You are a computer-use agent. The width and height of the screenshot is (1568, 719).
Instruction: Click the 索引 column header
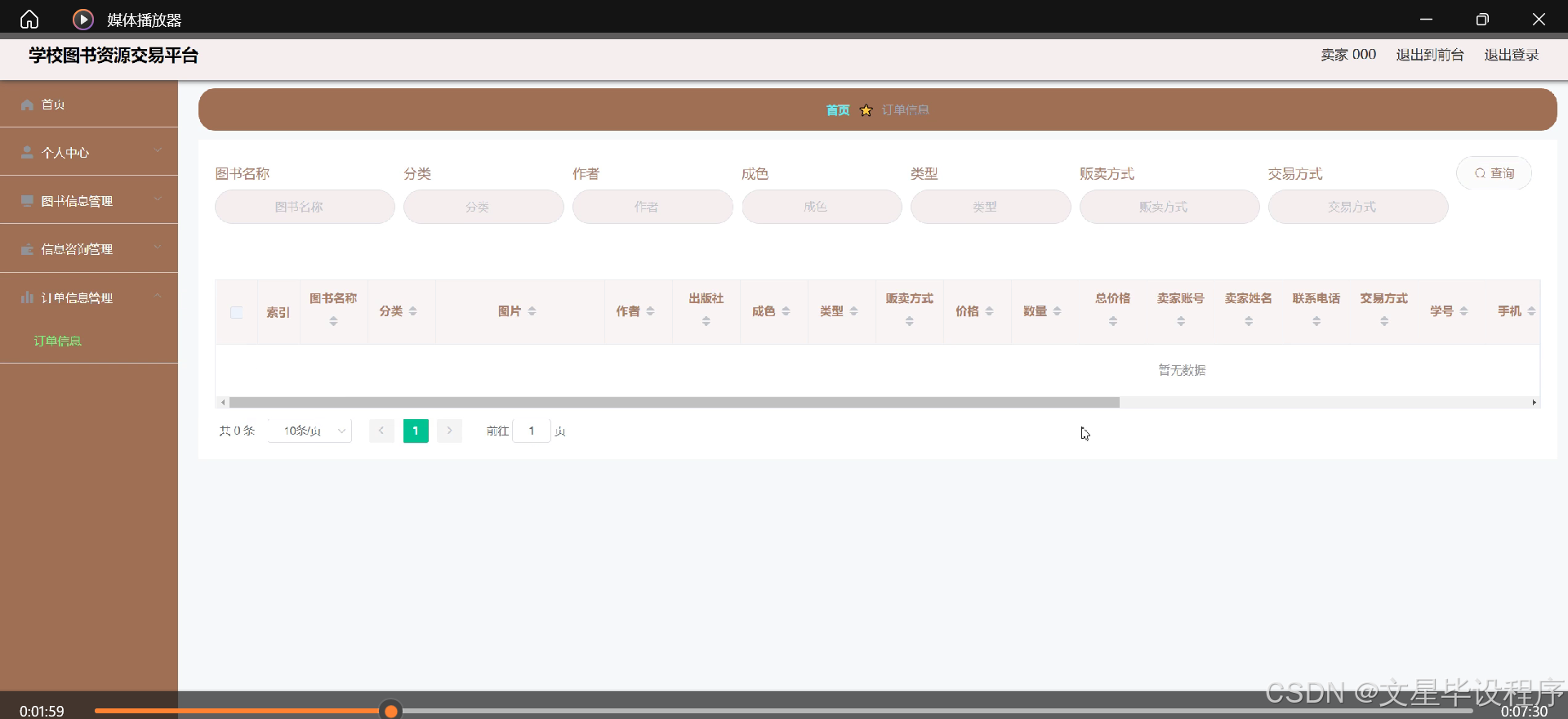tap(278, 312)
